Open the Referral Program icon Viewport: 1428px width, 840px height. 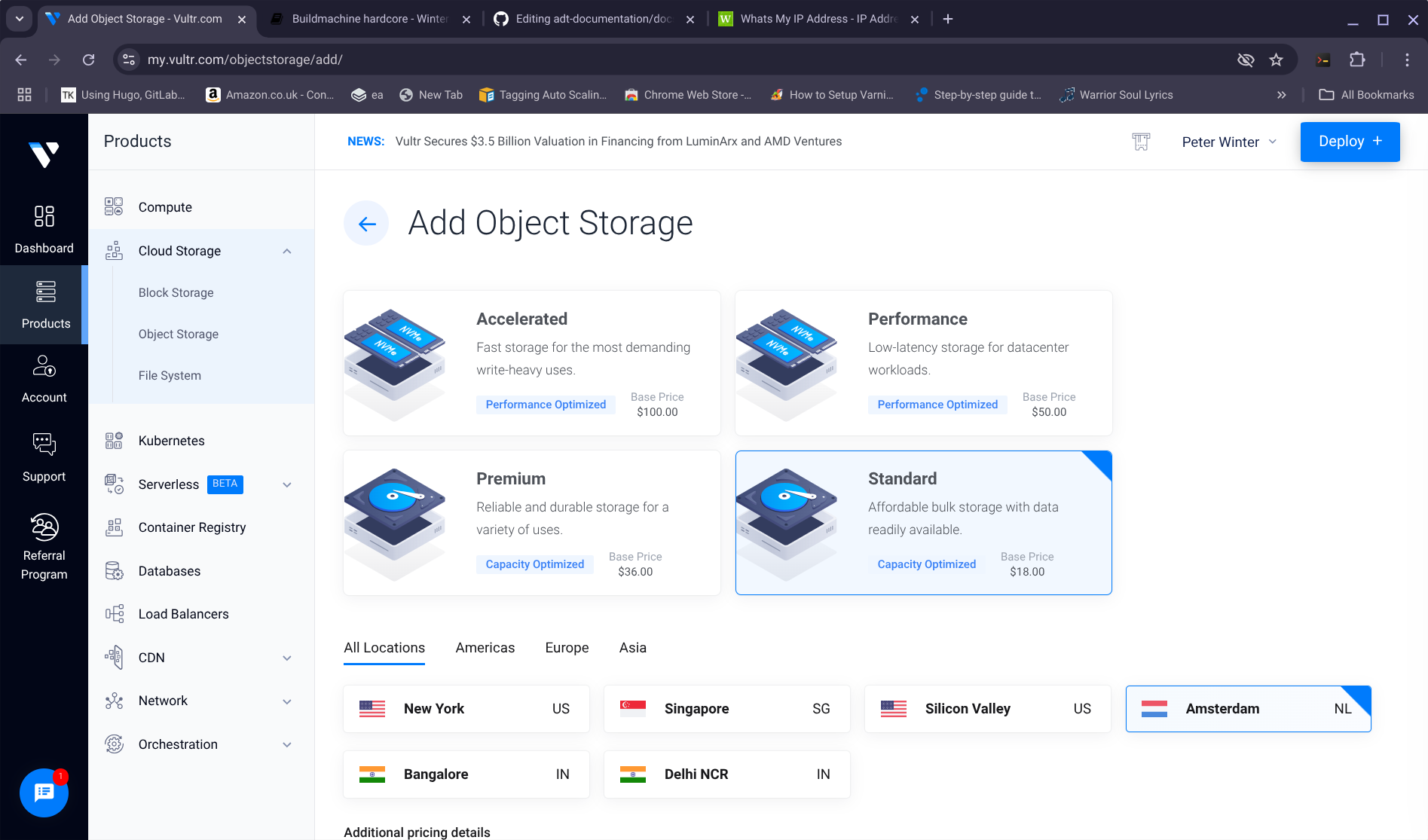44,527
